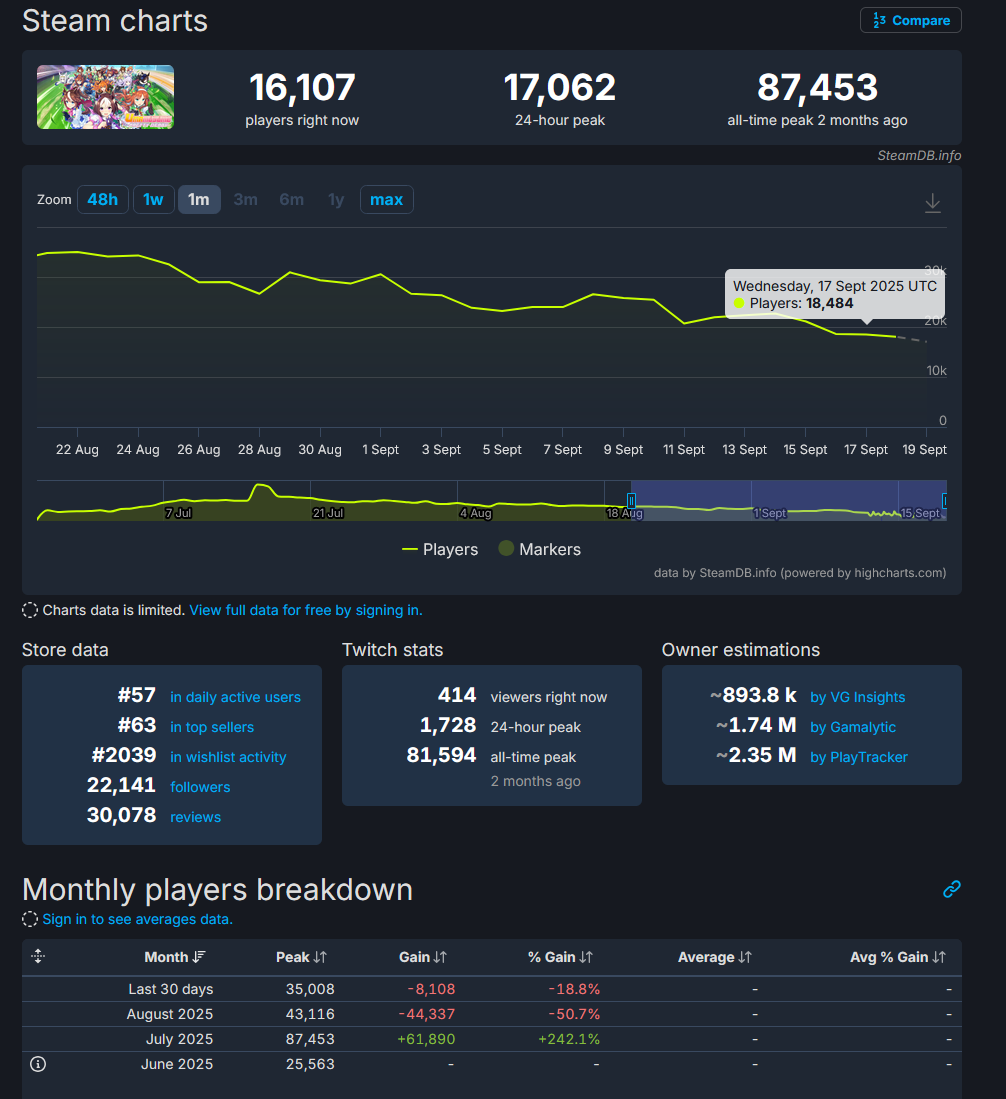Open 'by Gamalytic' link
The height and width of the screenshot is (1099, 1006).
[x=852, y=727]
